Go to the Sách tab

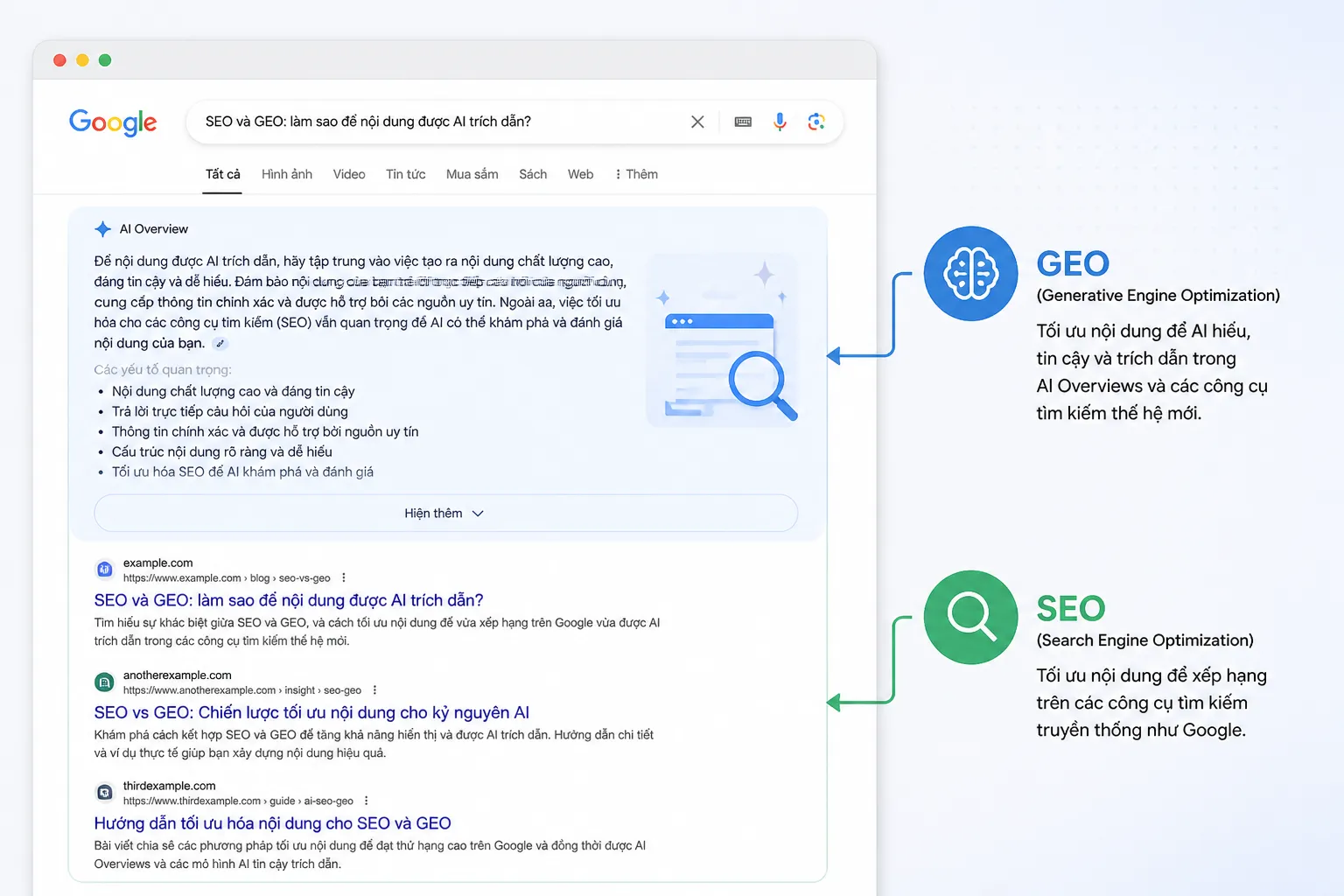[x=533, y=174]
